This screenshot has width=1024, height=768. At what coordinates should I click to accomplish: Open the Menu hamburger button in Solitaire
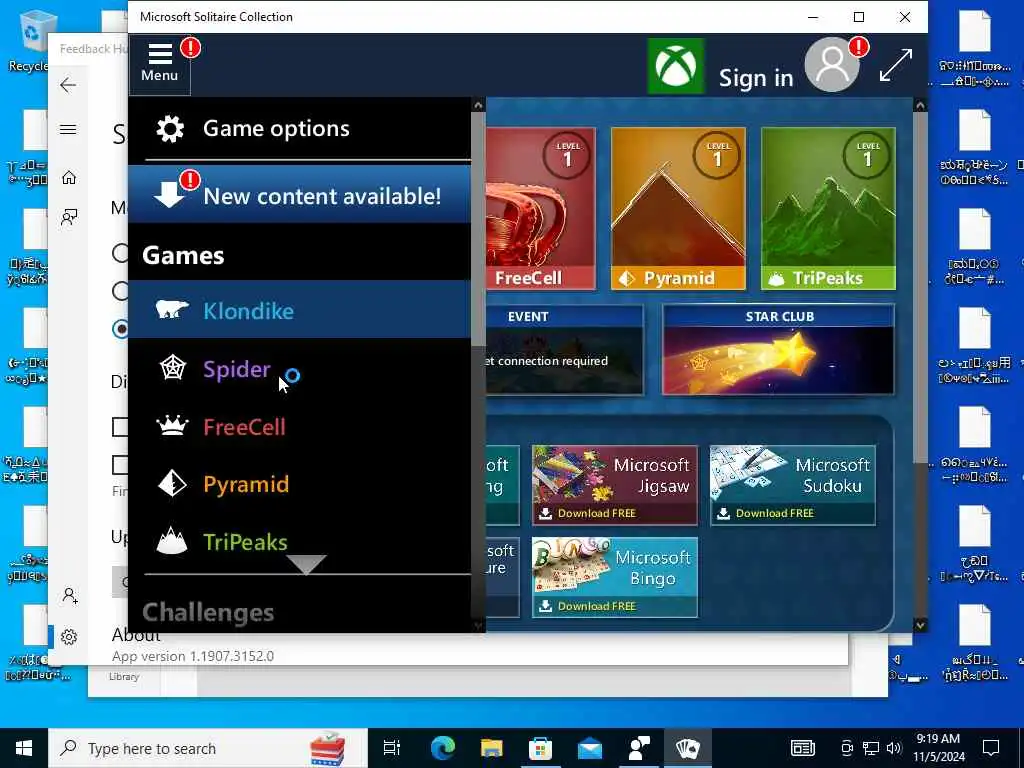tap(159, 64)
